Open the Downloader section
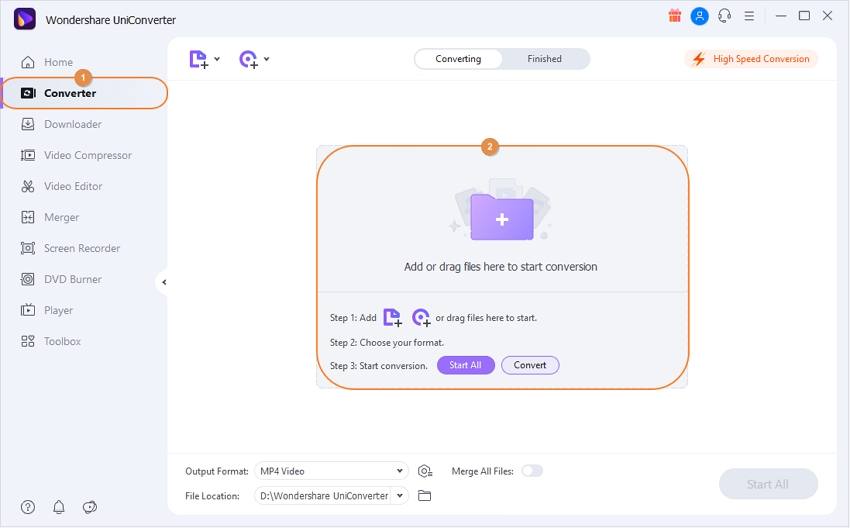The image size is (850, 528). coord(61,124)
